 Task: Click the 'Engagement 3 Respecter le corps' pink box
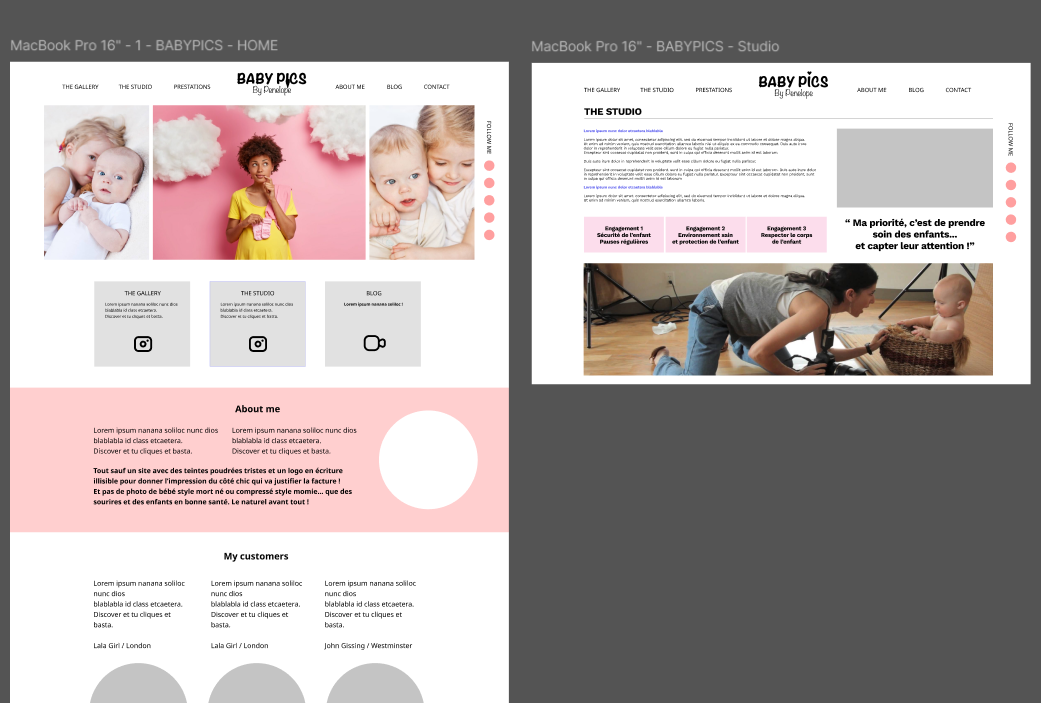(x=787, y=234)
